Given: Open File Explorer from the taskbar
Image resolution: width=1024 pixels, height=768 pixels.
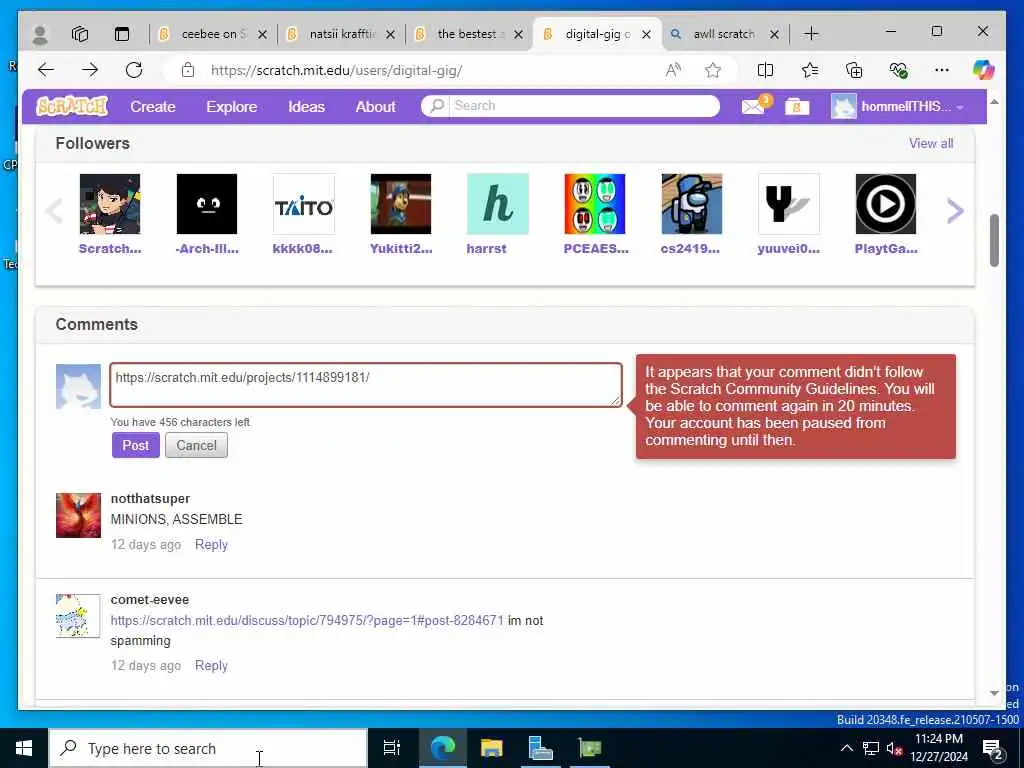Looking at the screenshot, I should (x=491, y=748).
